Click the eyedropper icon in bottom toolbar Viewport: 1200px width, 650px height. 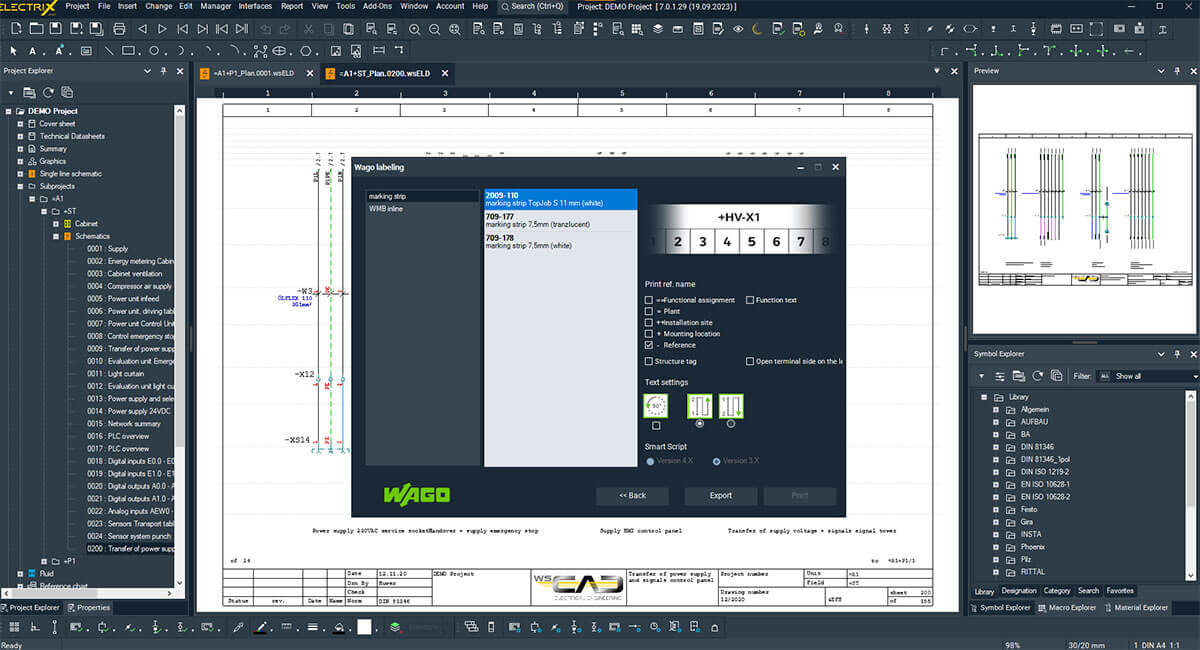pyautogui.click(x=238, y=627)
